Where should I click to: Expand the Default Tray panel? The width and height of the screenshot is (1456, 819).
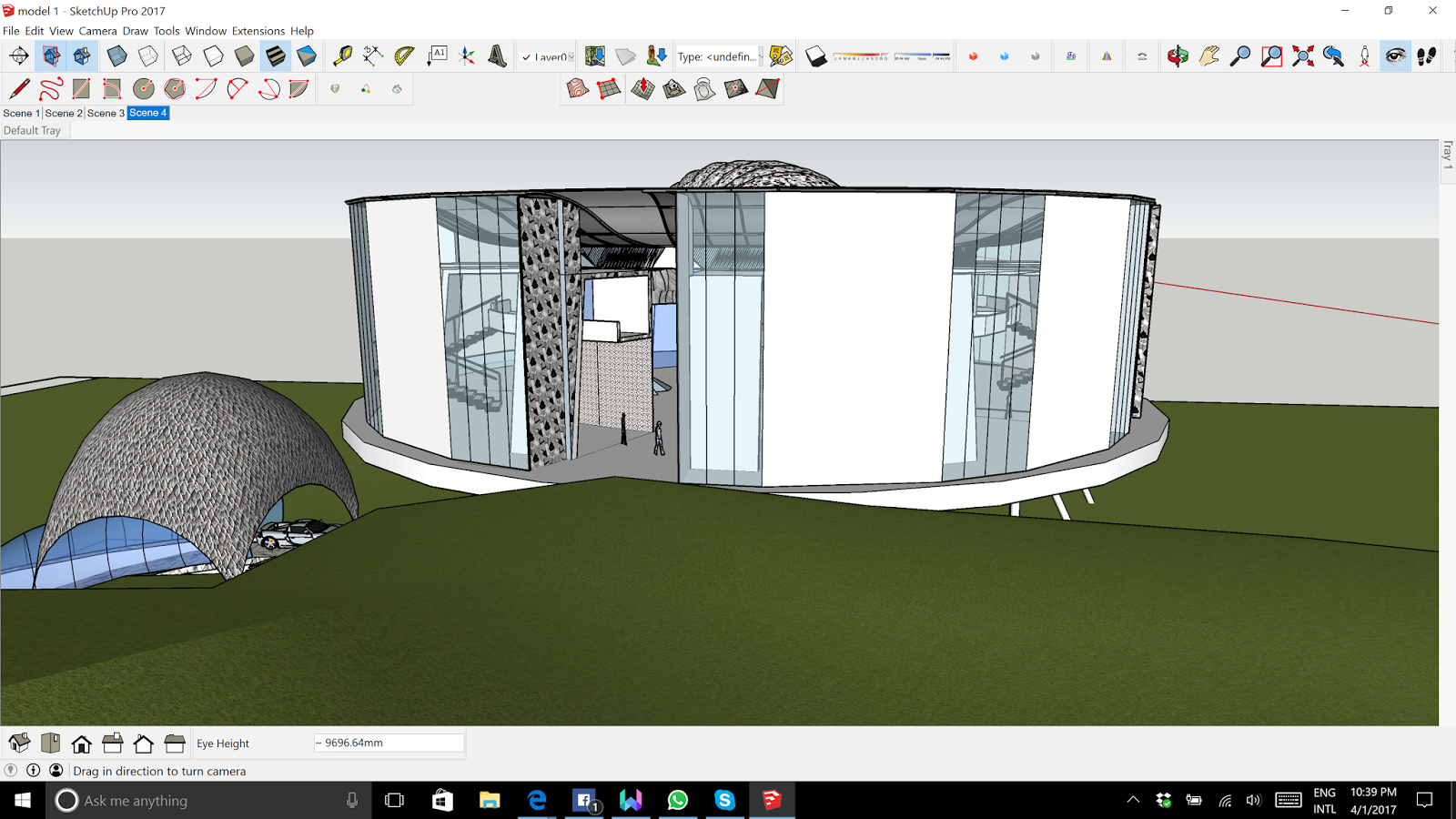33,129
